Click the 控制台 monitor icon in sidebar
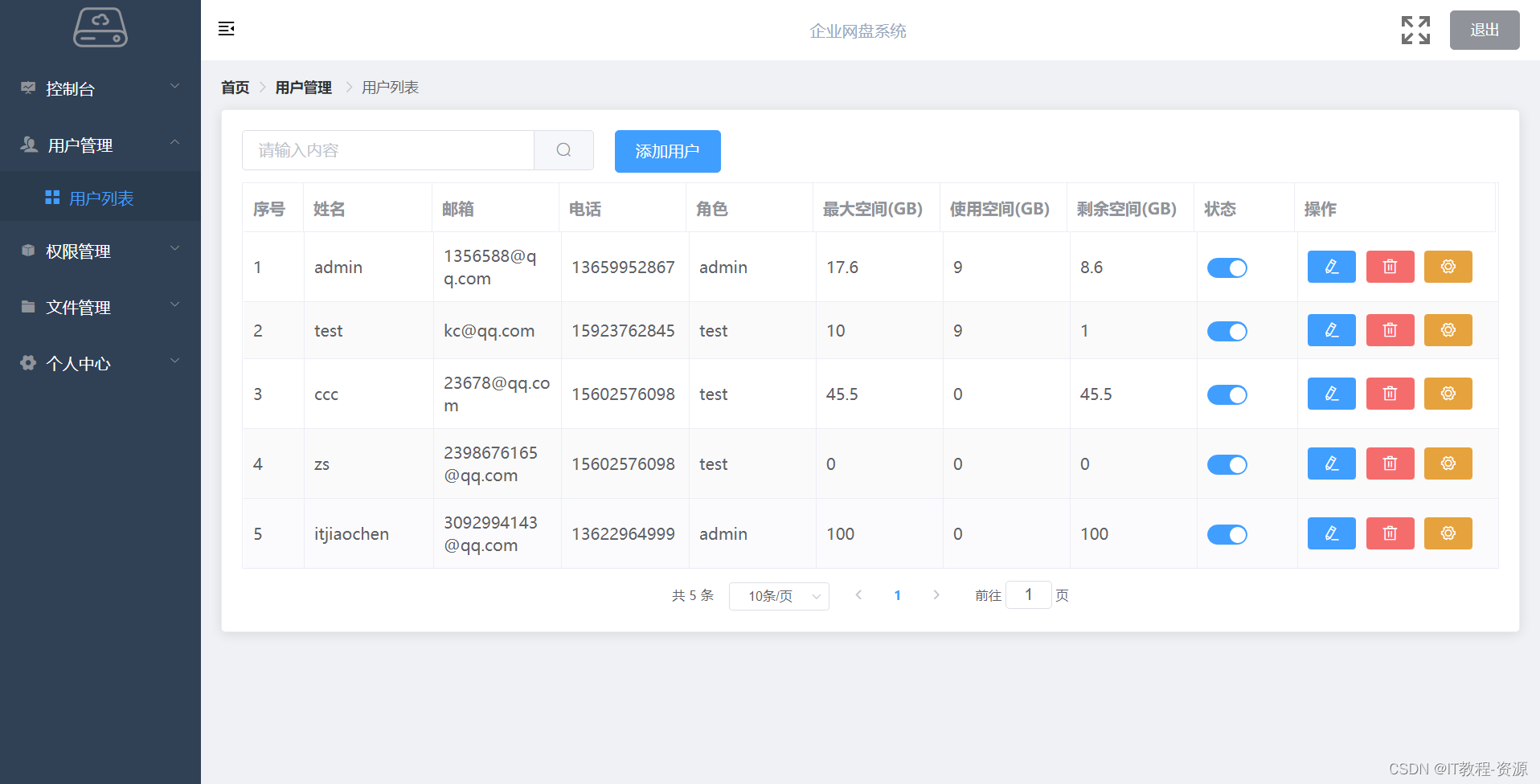The height and width of the screenshot is (784, 1540). [28, 88]
